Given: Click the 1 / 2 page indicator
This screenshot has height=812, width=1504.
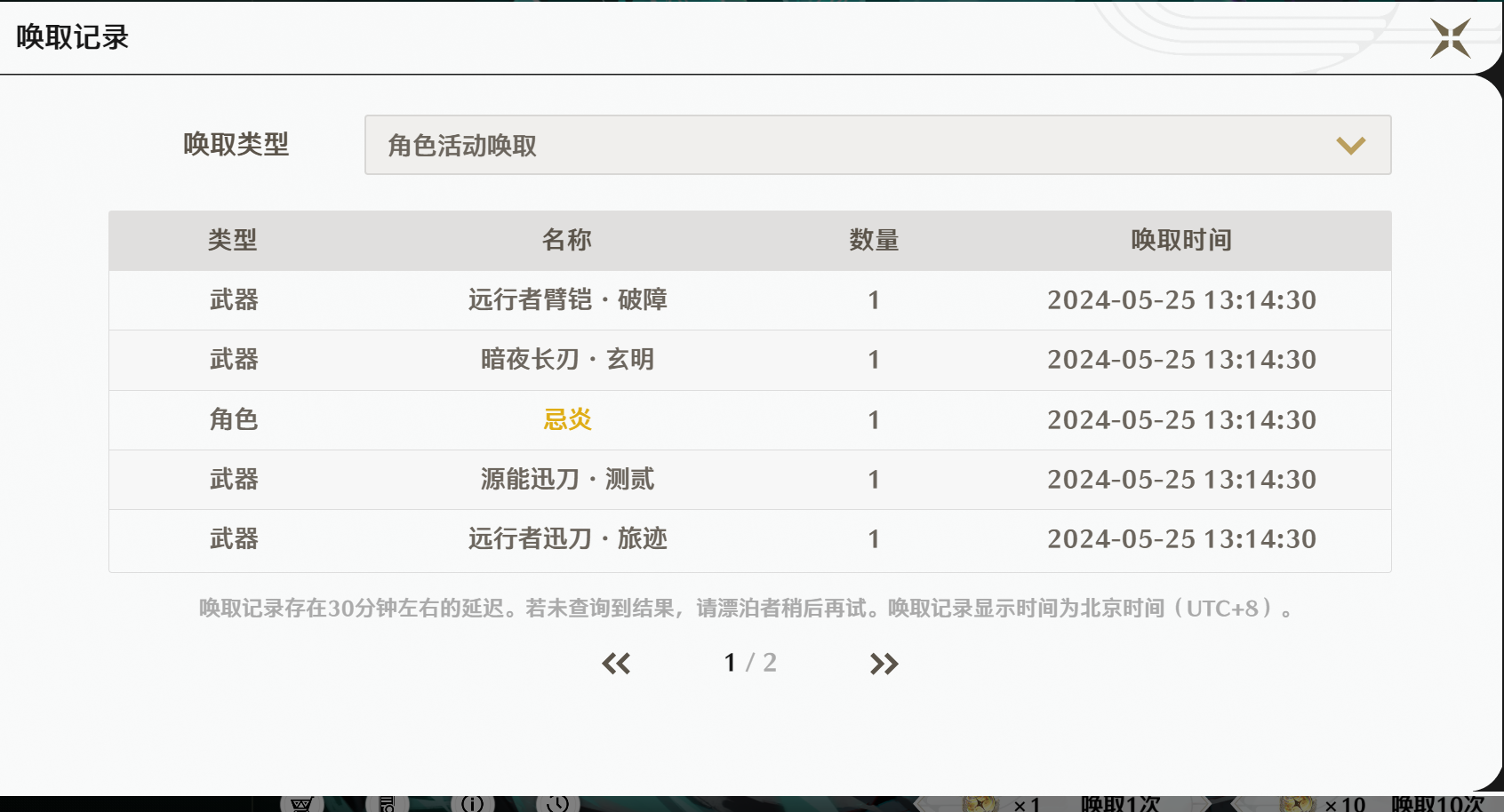Looking at the screenshot, I should tap(749, 663).
